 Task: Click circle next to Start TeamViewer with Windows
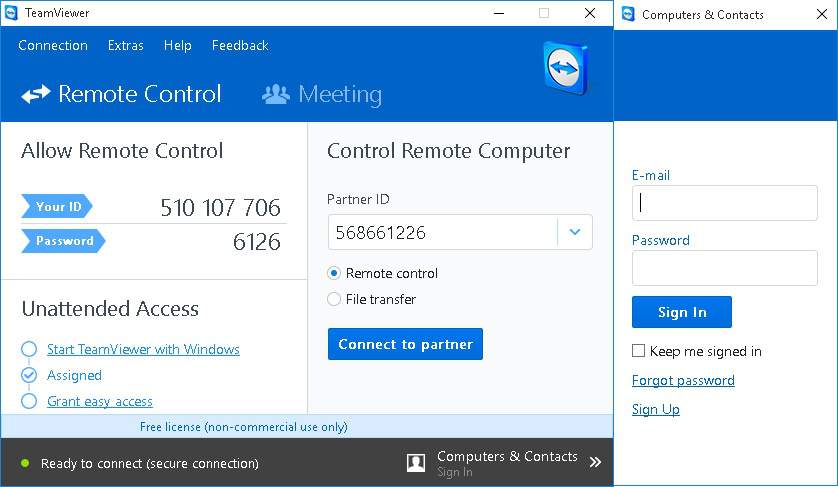click(x=29, y=349)
